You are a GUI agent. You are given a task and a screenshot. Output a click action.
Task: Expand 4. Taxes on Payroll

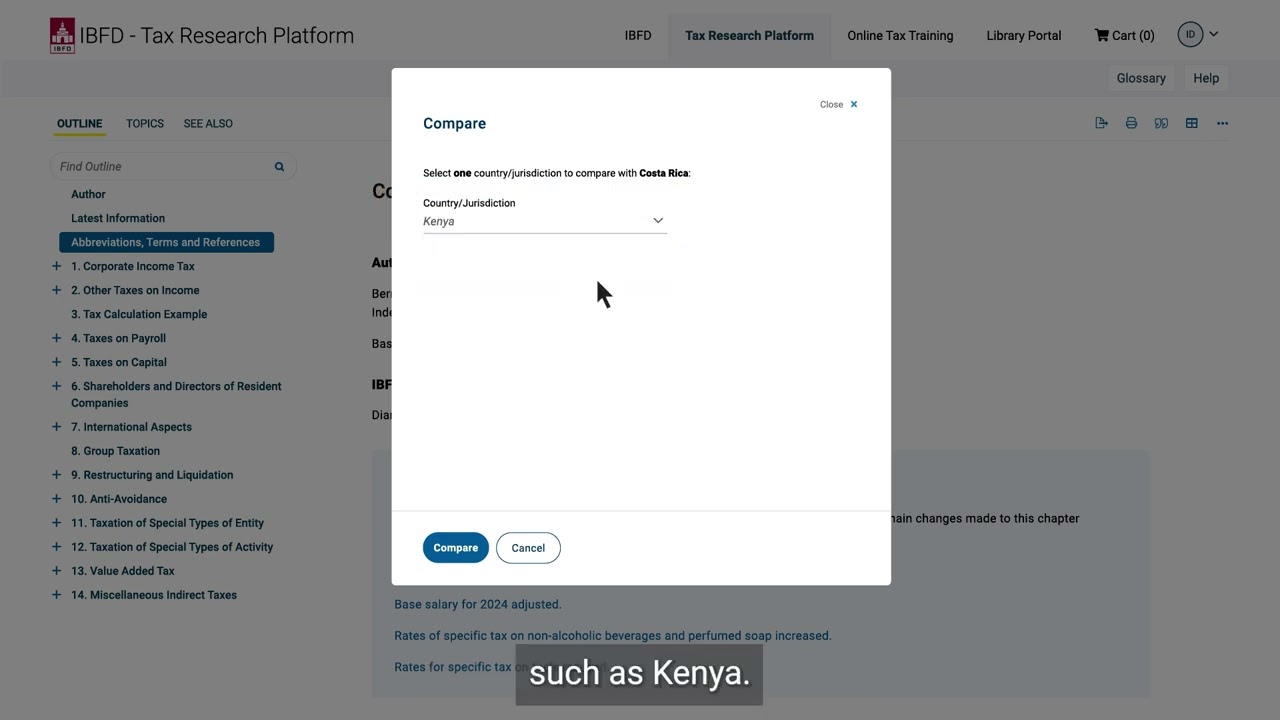tap(56, 338)
